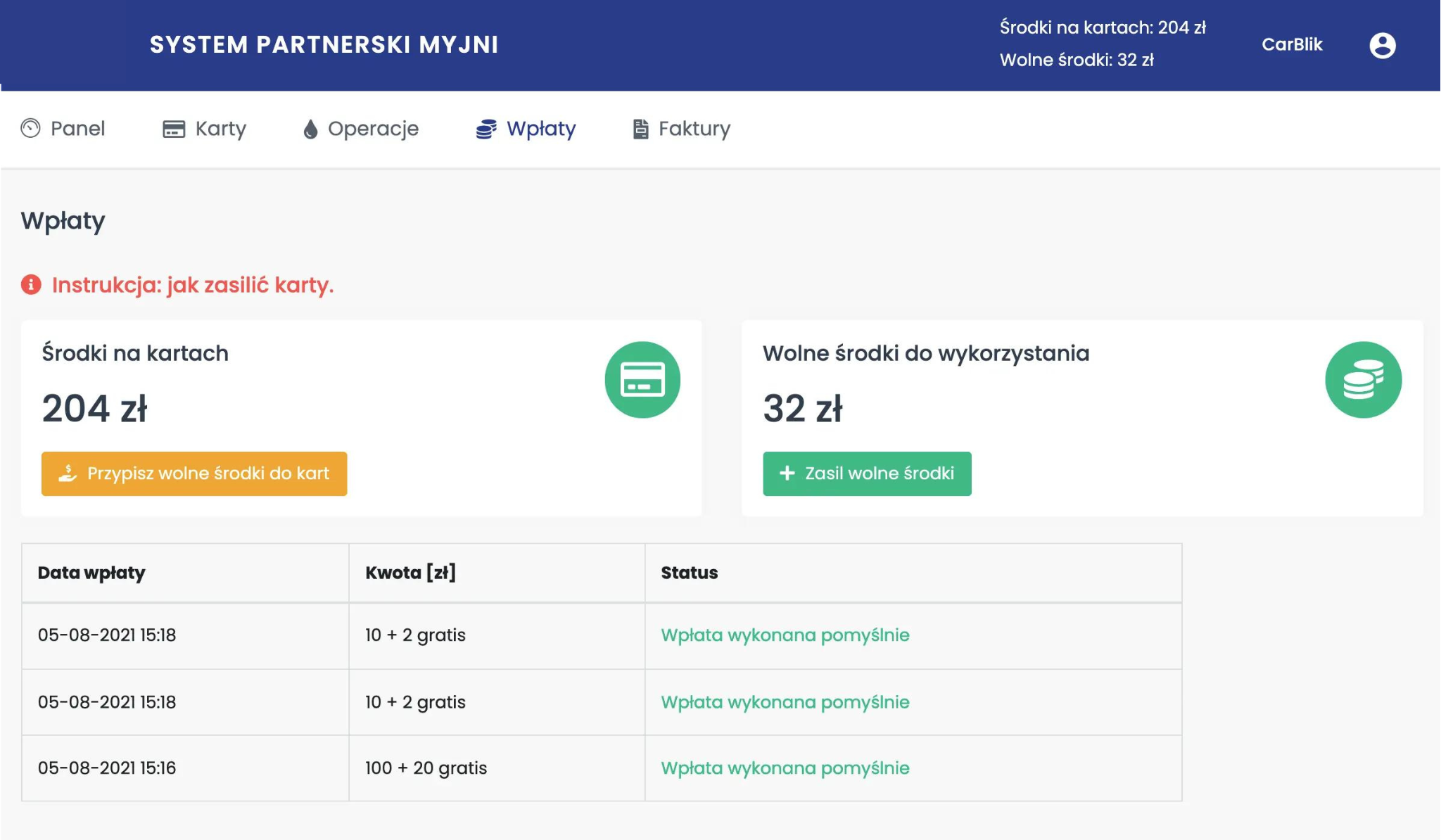Click the Operacje water drop icon

coord(310,129)
